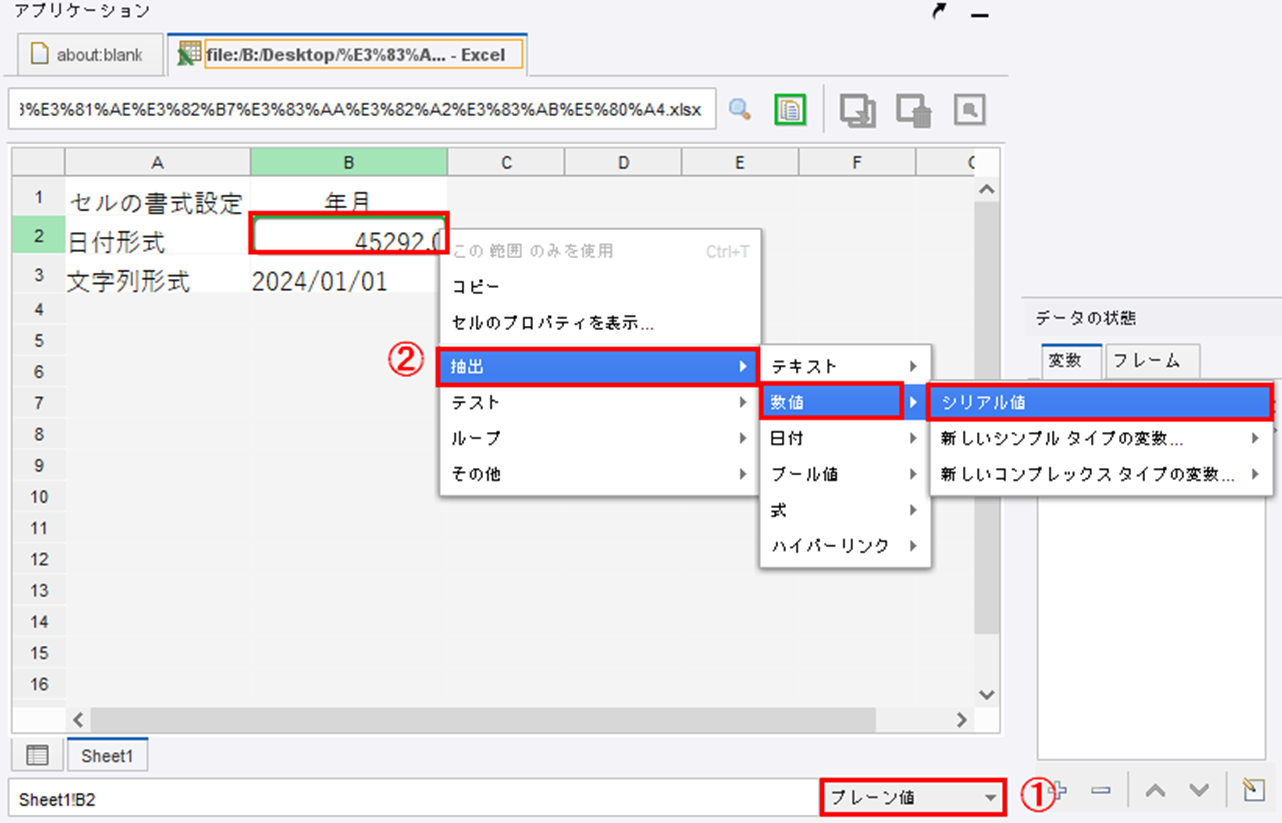Click the green-bordered document icon in toolbar
Image resolution: width=1282 pixels, height=823 pixels.
[790, 109]
